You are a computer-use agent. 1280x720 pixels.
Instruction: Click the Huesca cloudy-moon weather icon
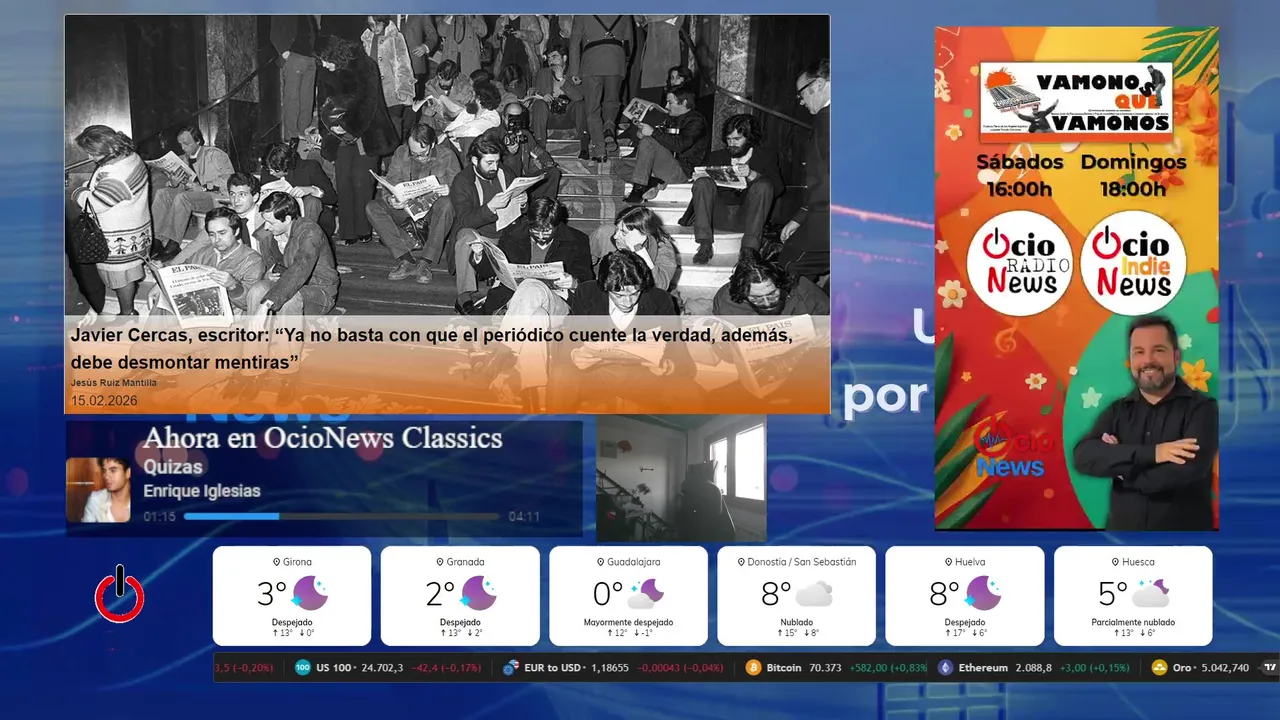click(x=1151, y=593)
